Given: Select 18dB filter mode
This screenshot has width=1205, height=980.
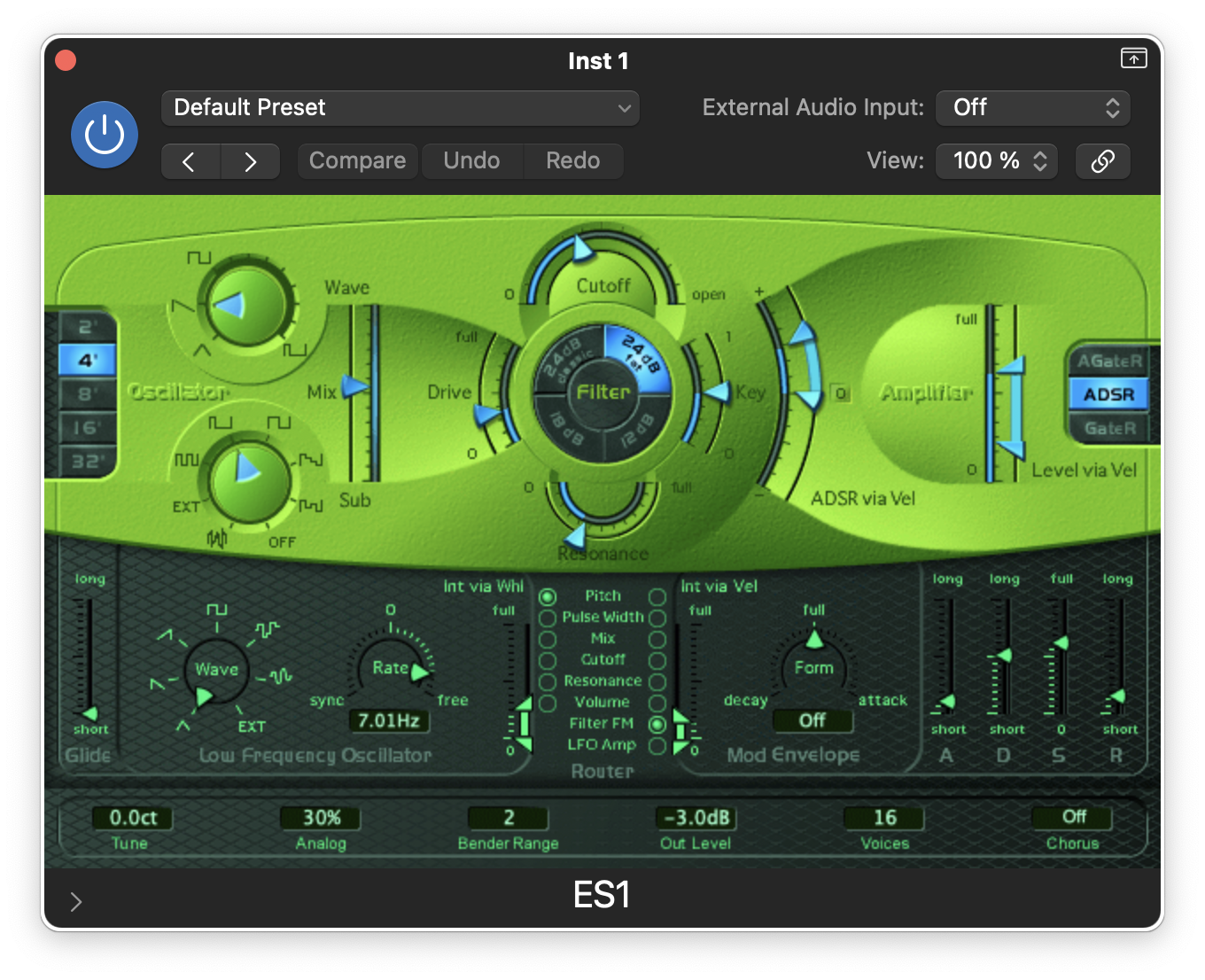Looking at the screenshot, I should (569, 427).
